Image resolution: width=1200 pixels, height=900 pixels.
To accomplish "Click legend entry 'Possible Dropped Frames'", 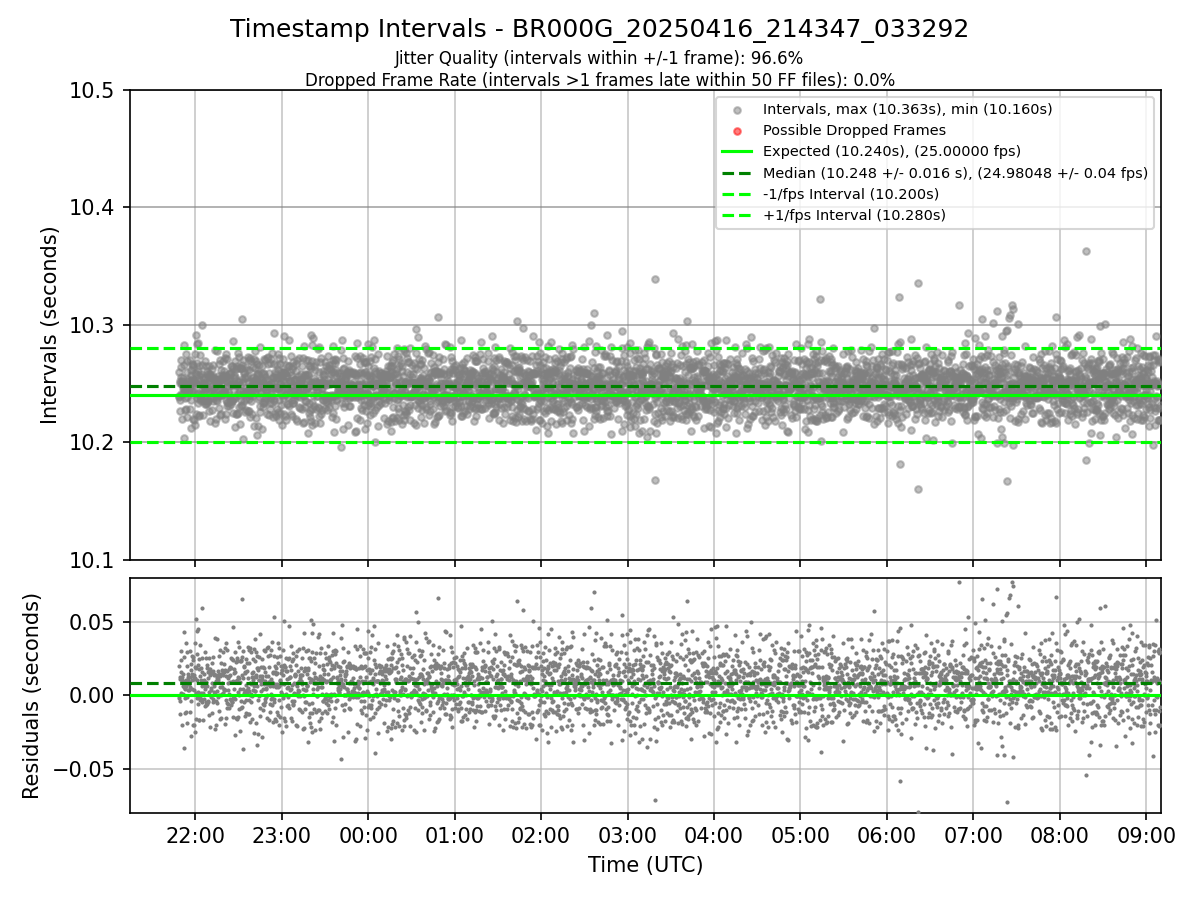I will coord(854,130).
